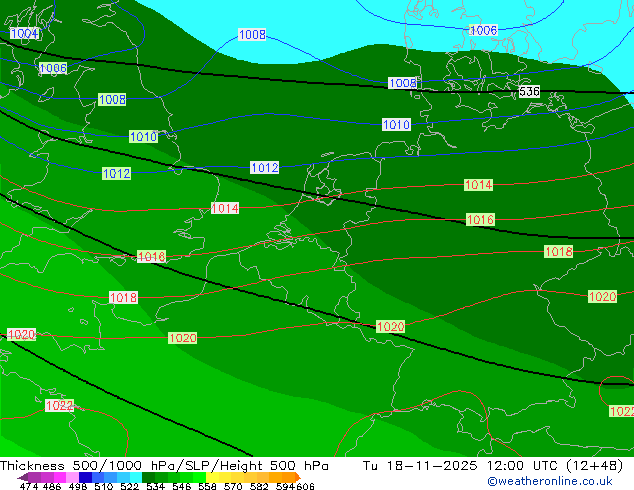Image resolution: width=634 pixels, height=490 pixels.
Task: Click the 510 value on the legend
Action: (x=104, y=486)
